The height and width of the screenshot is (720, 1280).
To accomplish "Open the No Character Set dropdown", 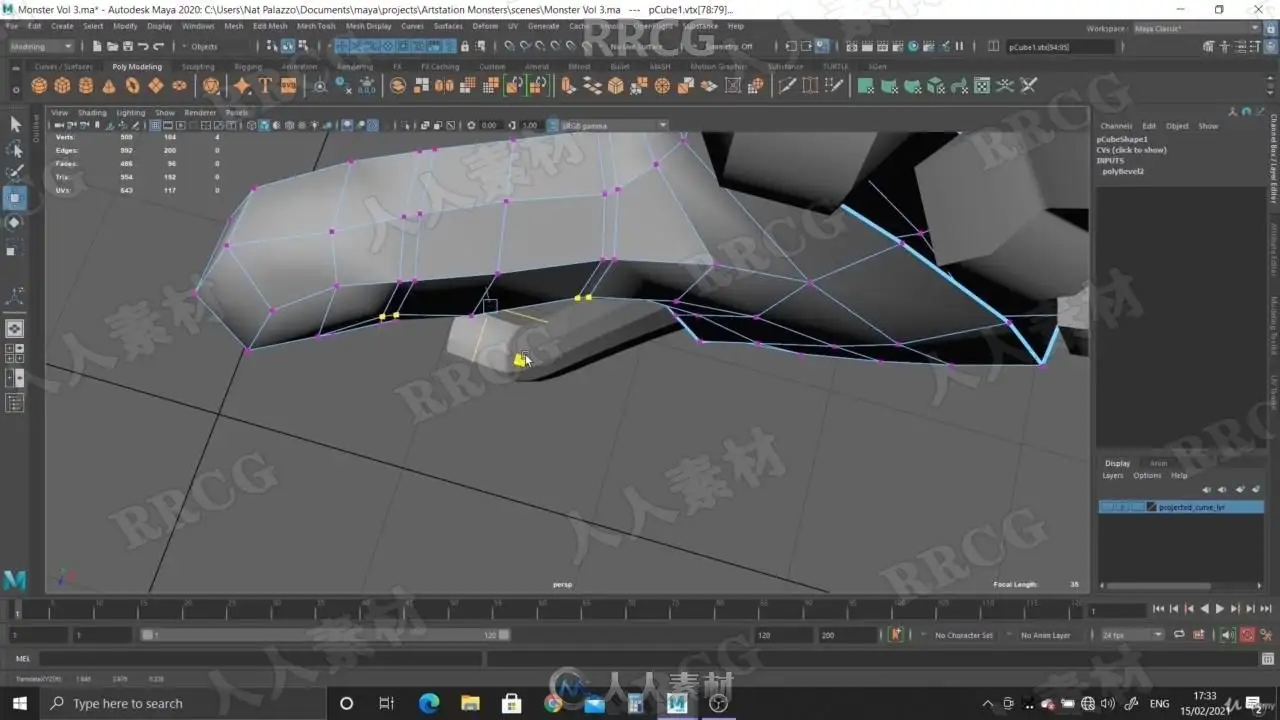I will [963, 635].
